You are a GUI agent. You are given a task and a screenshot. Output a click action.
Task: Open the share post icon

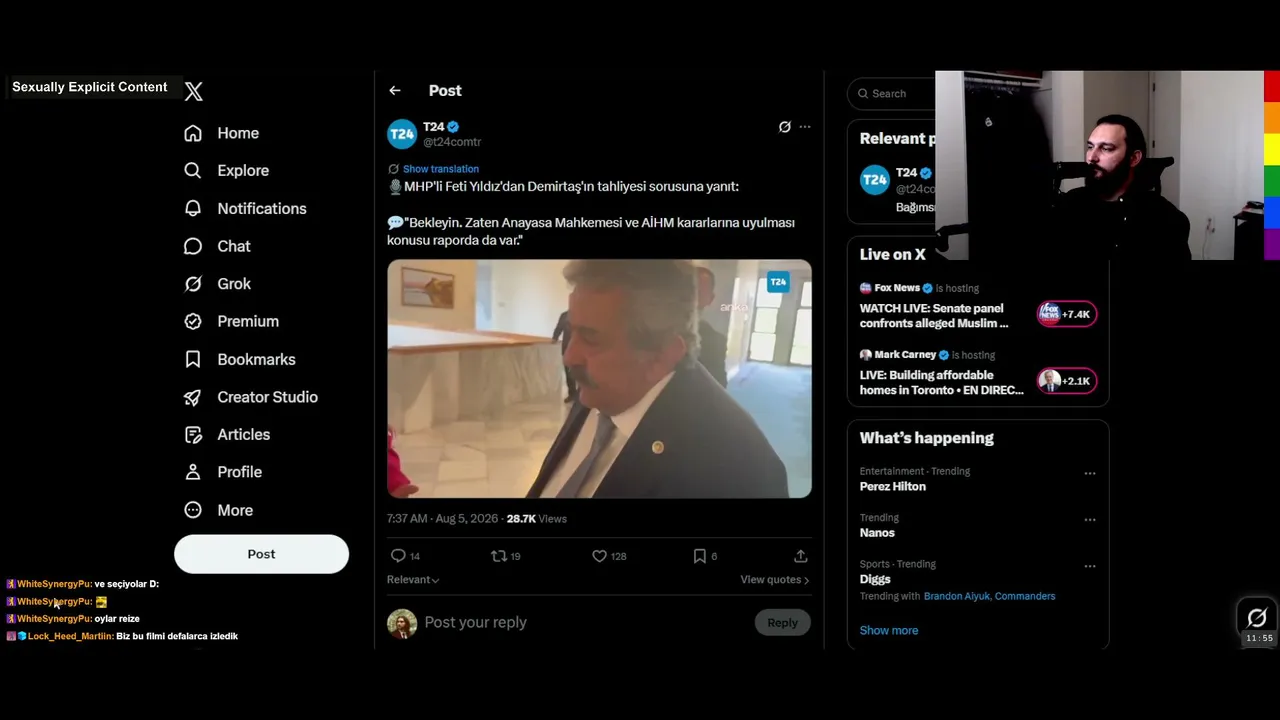pos(801,556)
